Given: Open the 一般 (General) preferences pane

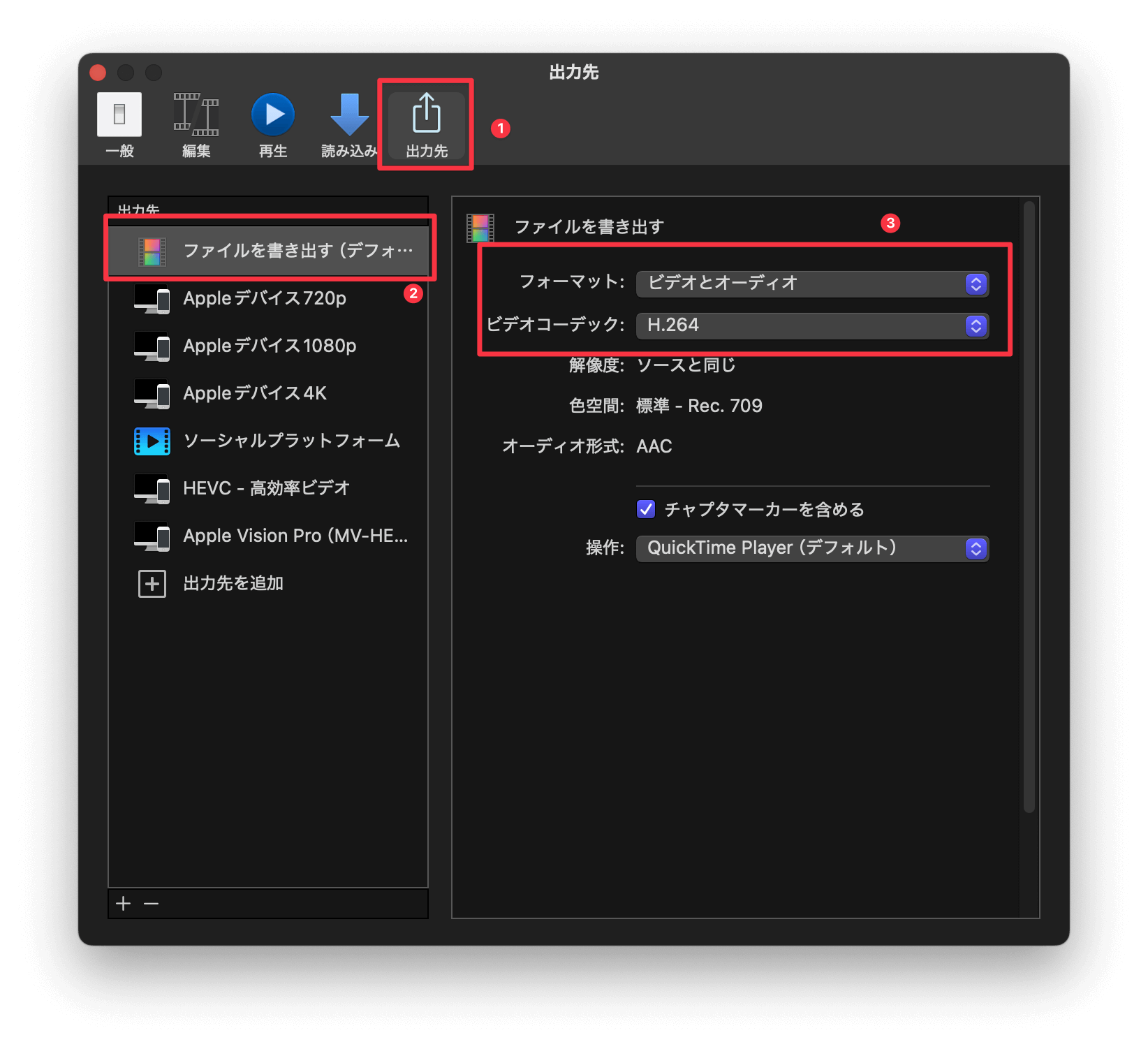Looking at the screenshot, I should (119, 126).
